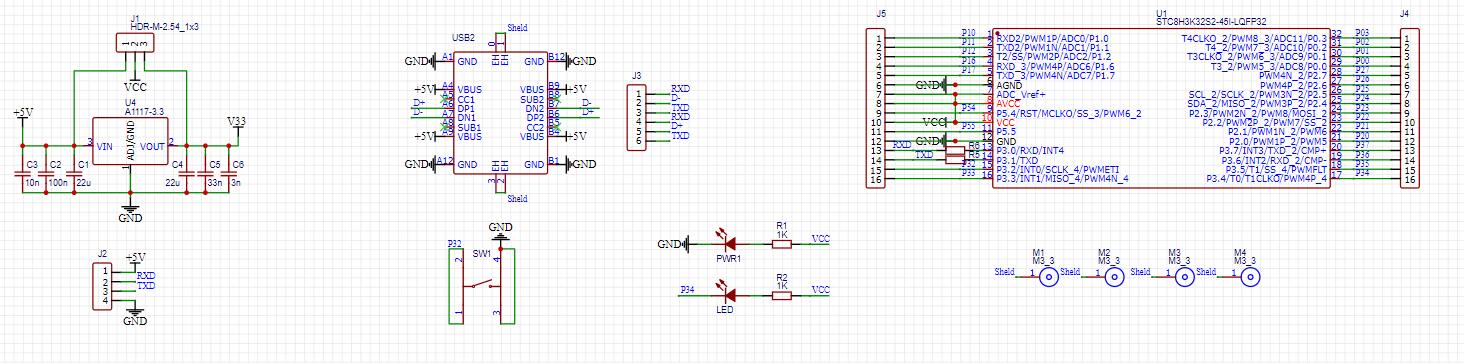Image resolution: width=1464 pixels, height=363 pixels.
Task: Click the V33 power net label
Action: (237, 121)
